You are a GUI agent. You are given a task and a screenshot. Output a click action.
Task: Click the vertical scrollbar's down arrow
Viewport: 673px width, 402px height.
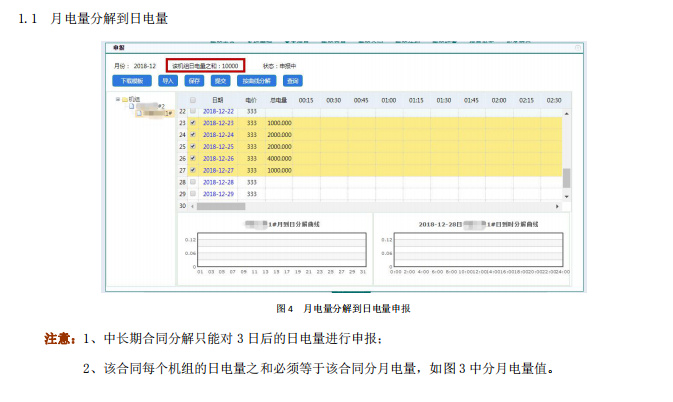pyautogui.click(x=567, y=194)
